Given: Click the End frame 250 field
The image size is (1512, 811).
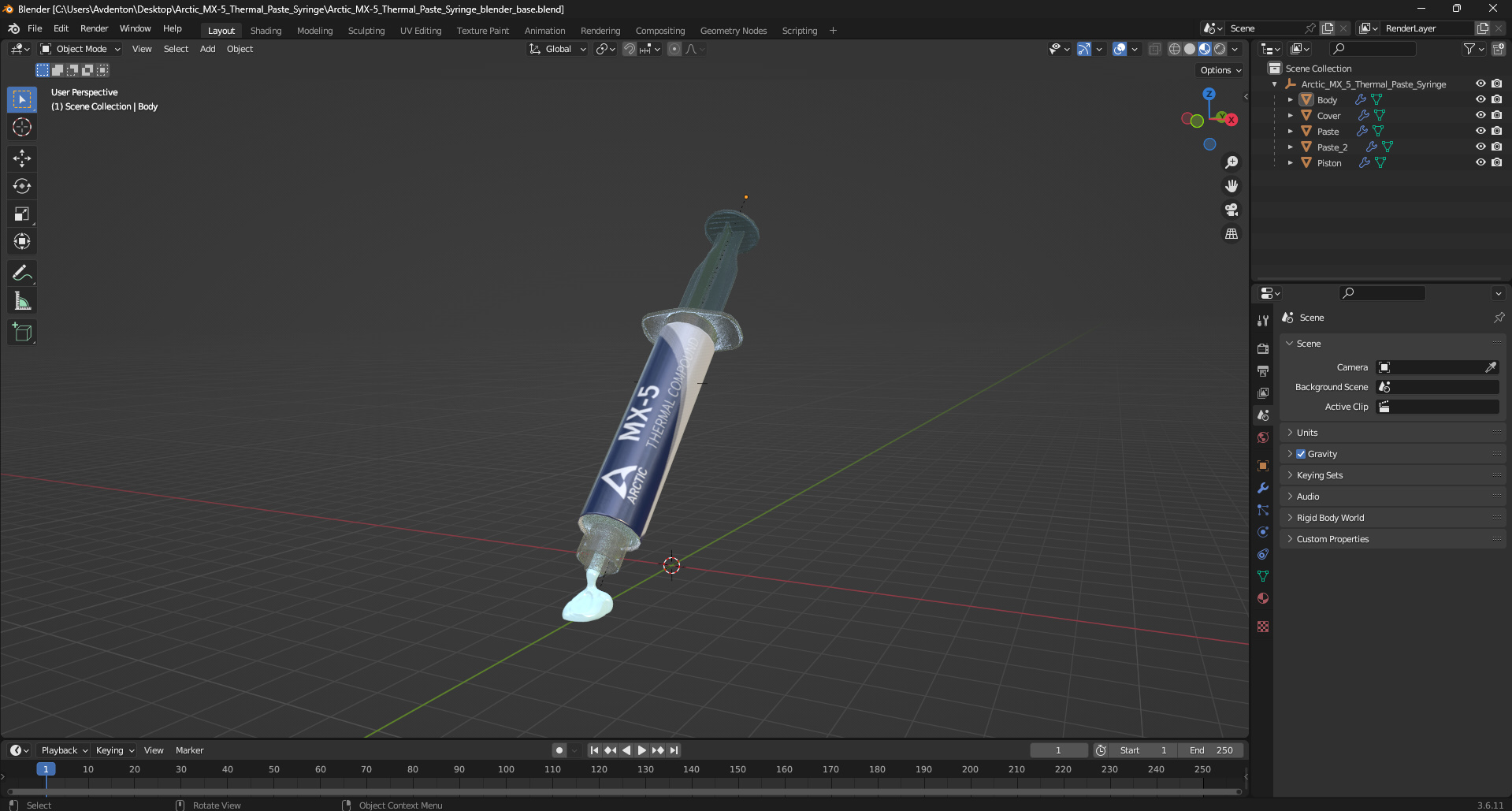Looking at the screenshot, I should [1212, 750].
